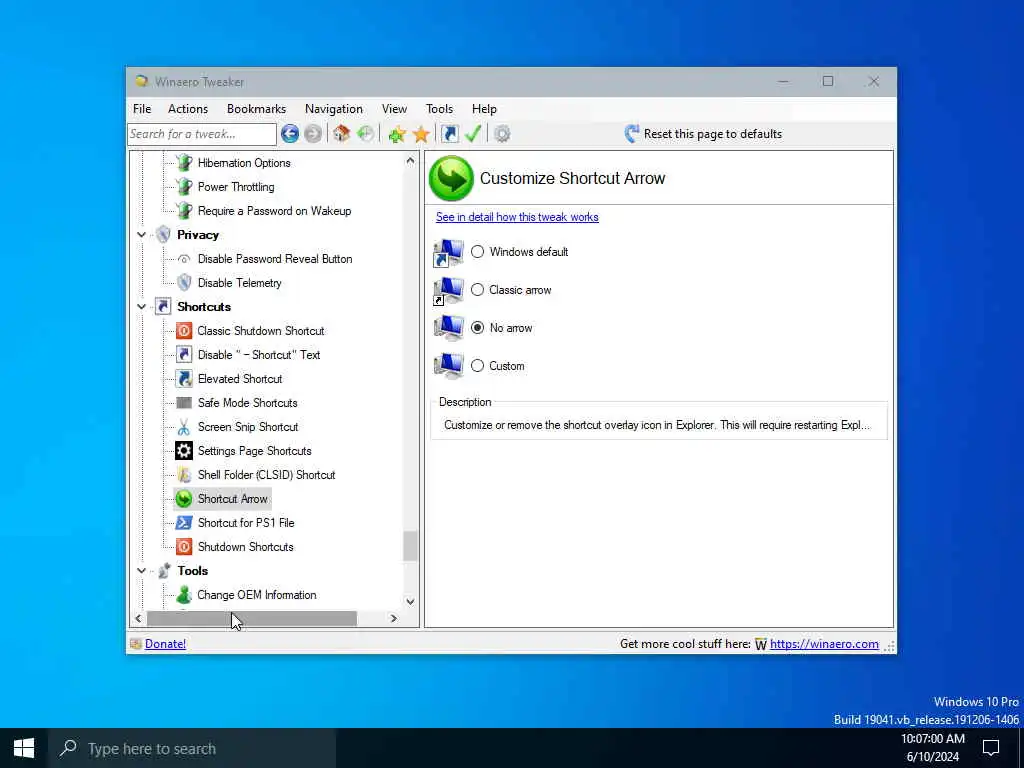Open the Actions menu
The height and width of the screenshot is (768, 1024).
coord(188,109)
